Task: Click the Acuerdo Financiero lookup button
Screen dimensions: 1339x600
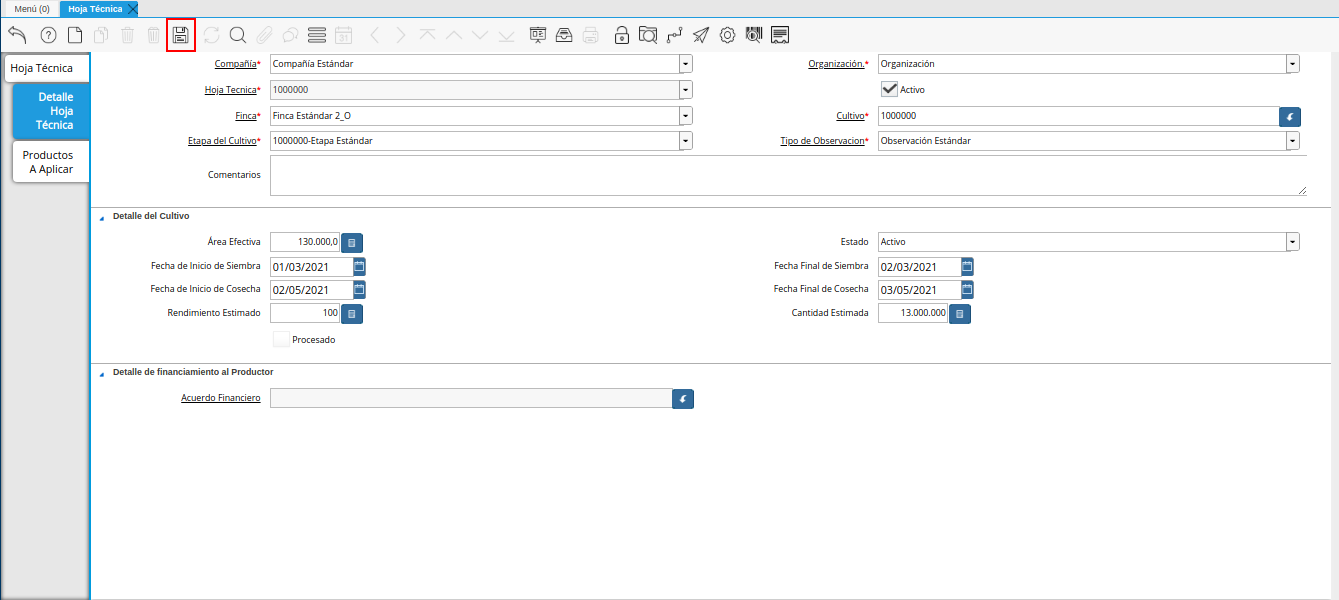Action: tap(683, 399)
